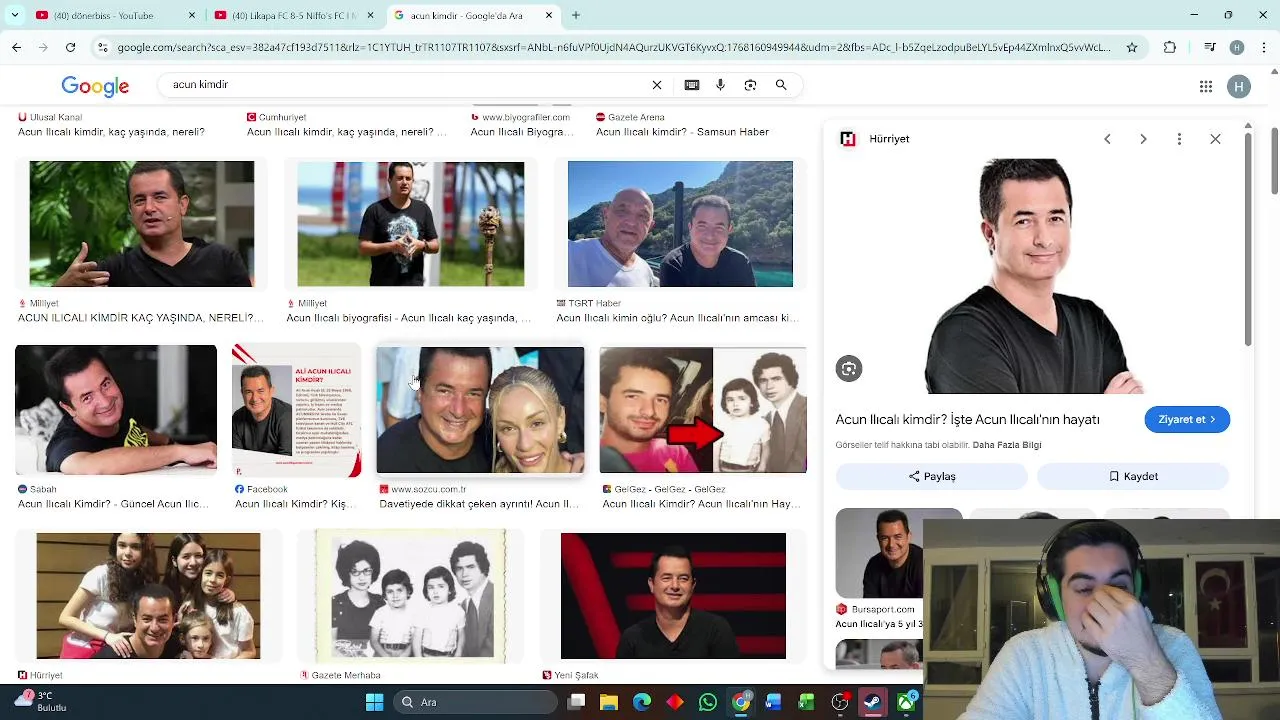Open the Windows Start menu
Screen dimensions: 1280x720
374,702
